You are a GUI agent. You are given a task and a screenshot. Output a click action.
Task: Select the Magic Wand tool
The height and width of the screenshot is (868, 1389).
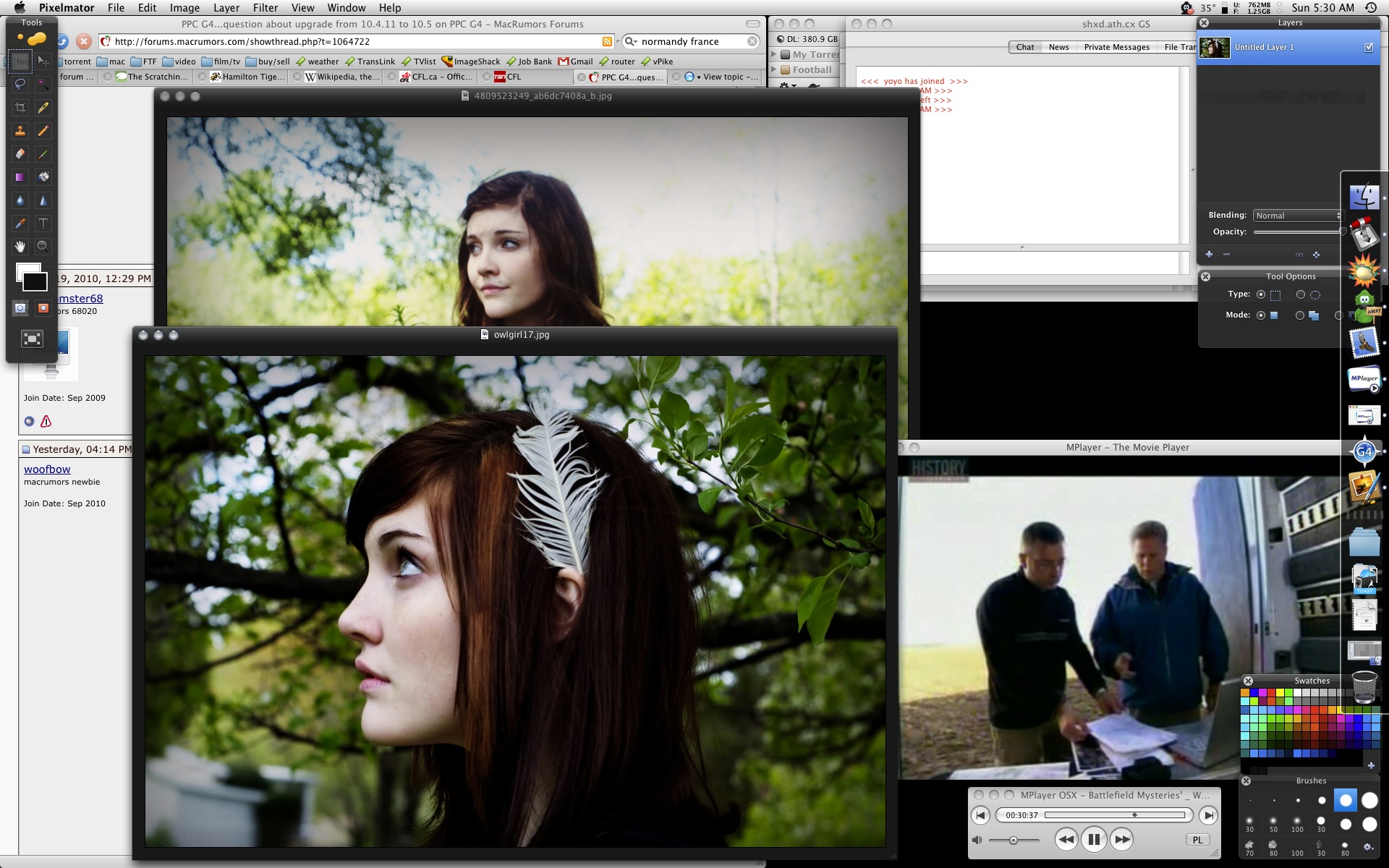43,84
